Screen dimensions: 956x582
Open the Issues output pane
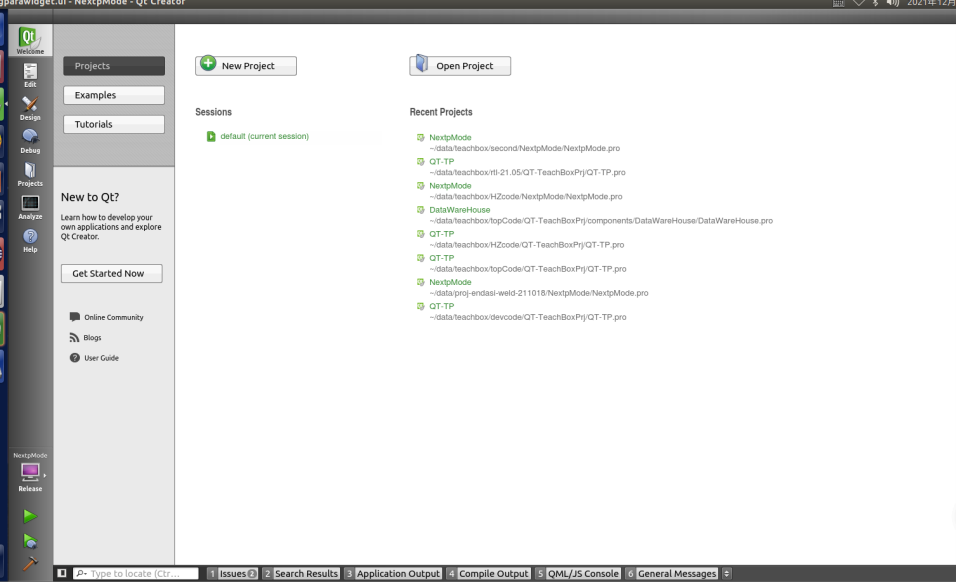[x=232, y=573]
